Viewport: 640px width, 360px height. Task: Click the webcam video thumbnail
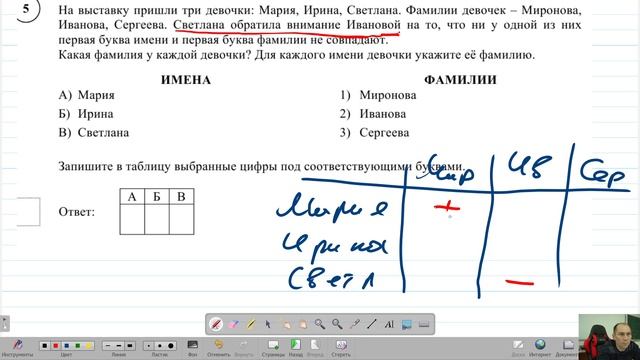click(x=609, y=337)
